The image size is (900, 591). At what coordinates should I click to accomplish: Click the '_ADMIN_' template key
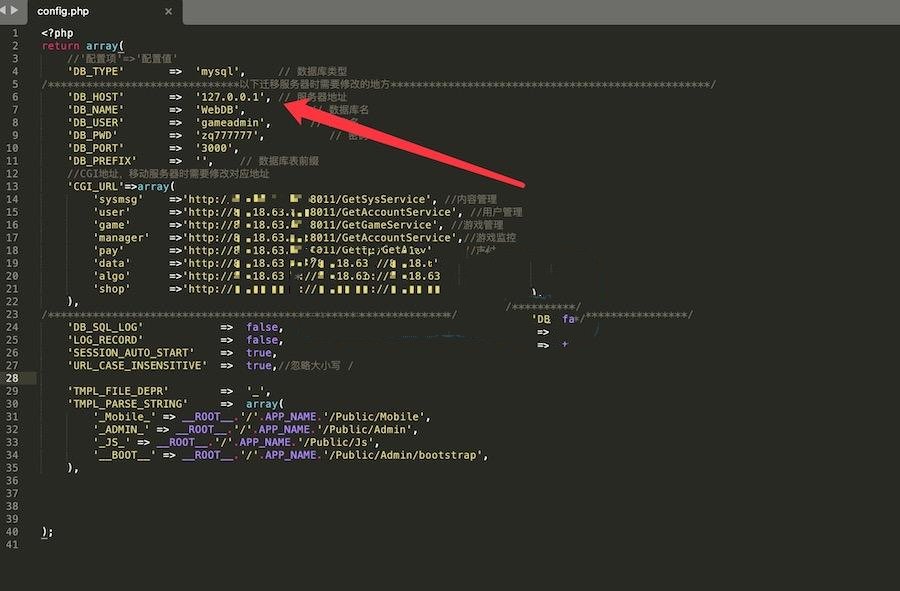121,429
